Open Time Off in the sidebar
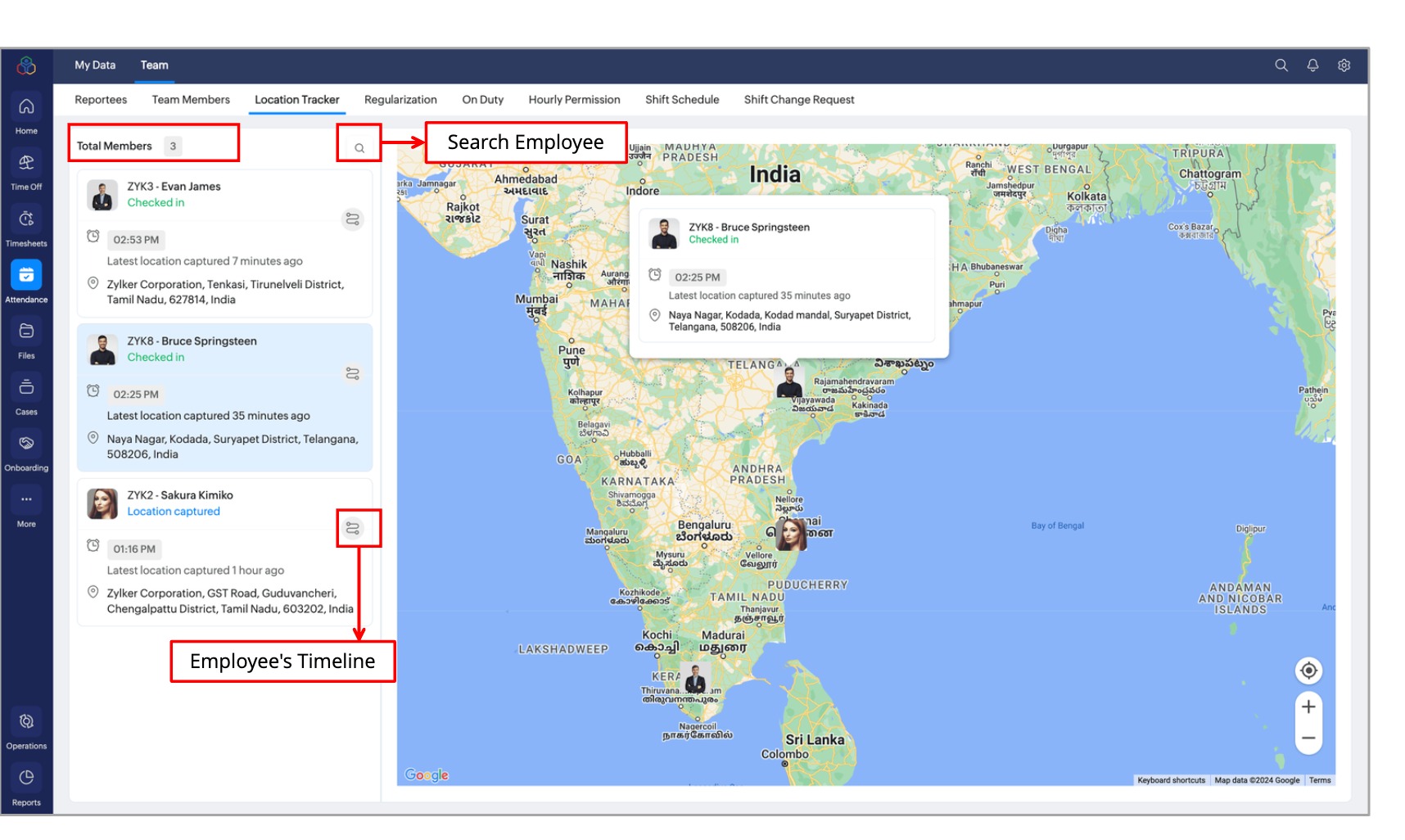The image size is (1405, 840). pyautogui.click(x=26, y=163)
